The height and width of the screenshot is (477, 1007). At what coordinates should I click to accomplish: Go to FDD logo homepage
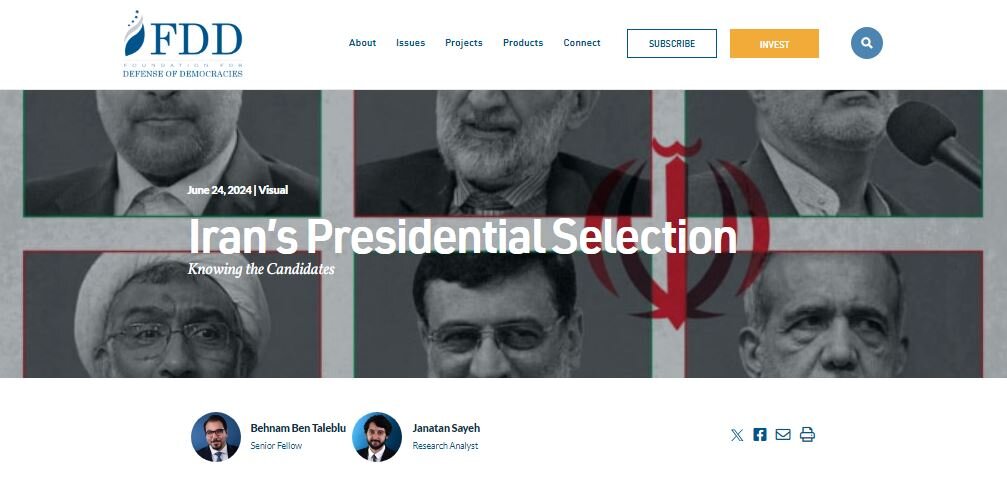[x=183, y=44]
